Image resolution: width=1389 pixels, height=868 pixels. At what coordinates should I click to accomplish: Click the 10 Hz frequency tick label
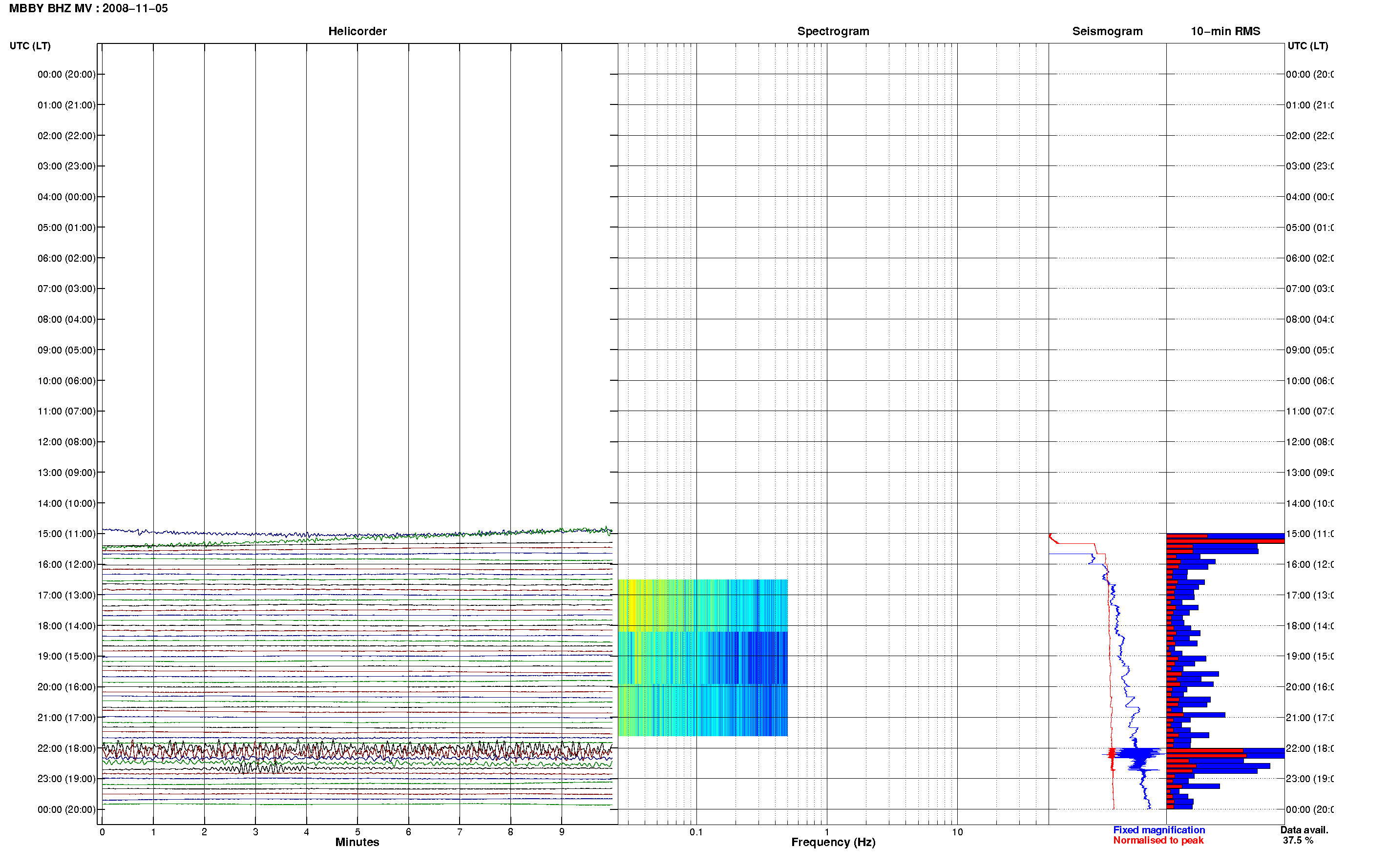coord(957,832)
